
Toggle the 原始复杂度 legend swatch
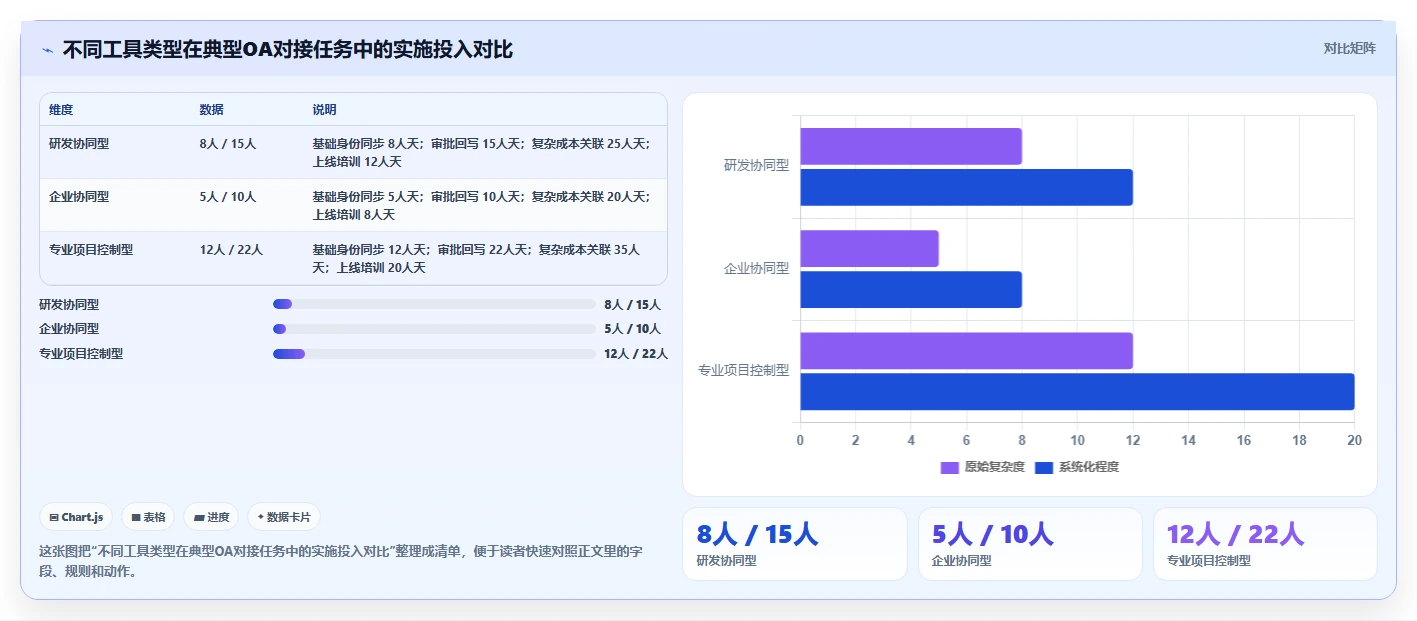(x=950, y=467)
